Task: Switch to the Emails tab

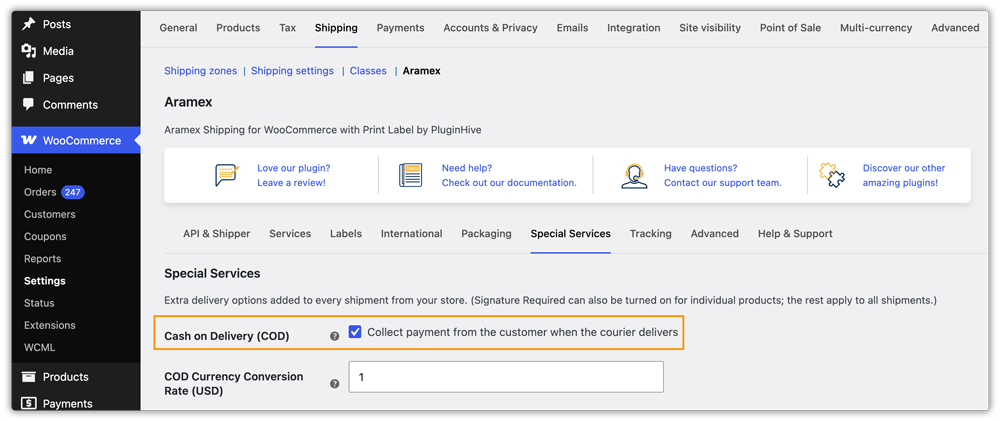Action: [573, 28]
